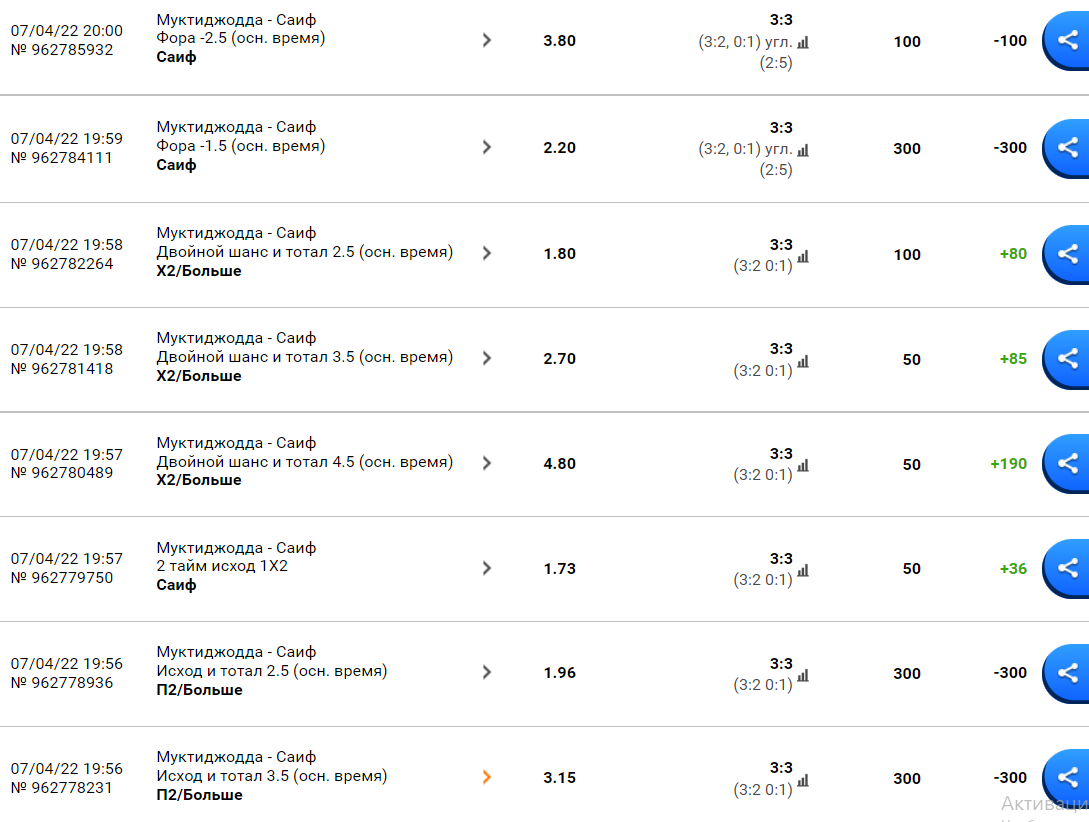
Task: Share bet № 962782264
Action: click(x=1067, y=254)
